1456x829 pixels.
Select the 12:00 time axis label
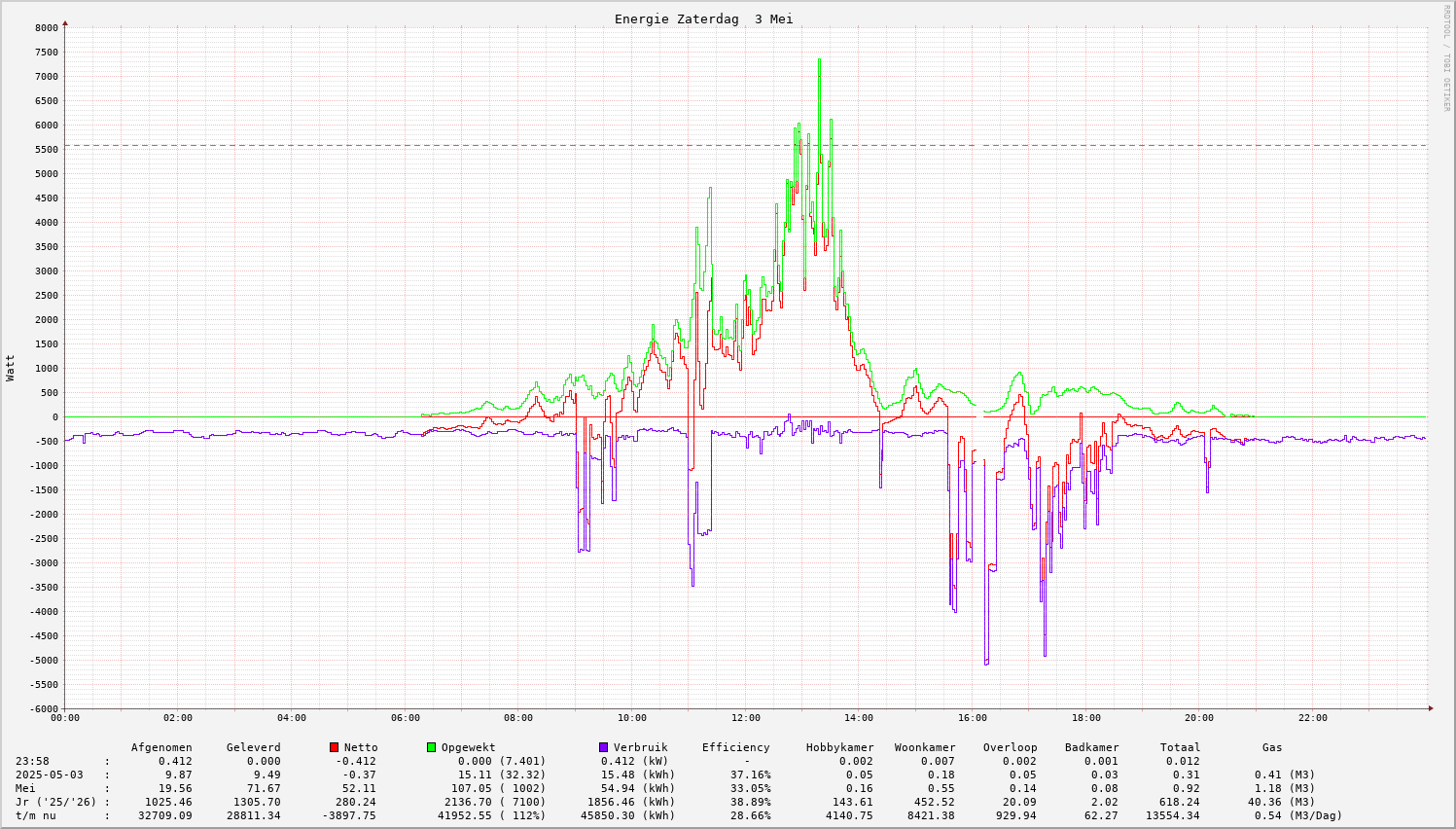(x=745, y=718)
